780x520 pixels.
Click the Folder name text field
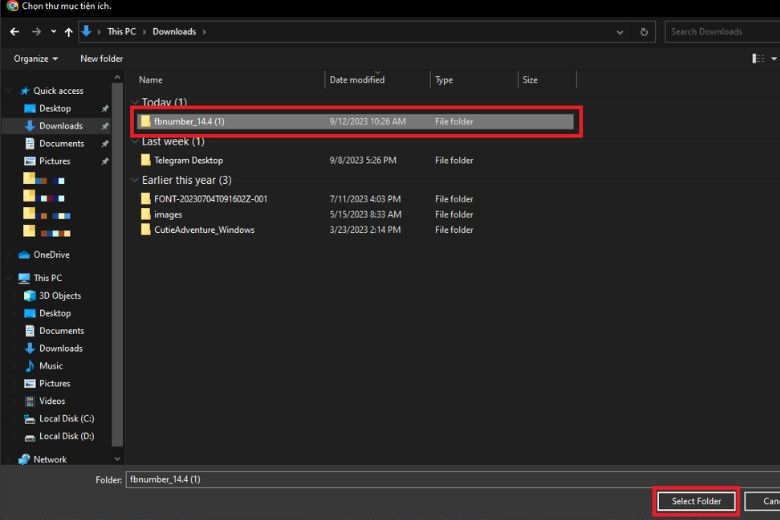tap(450, 480)
